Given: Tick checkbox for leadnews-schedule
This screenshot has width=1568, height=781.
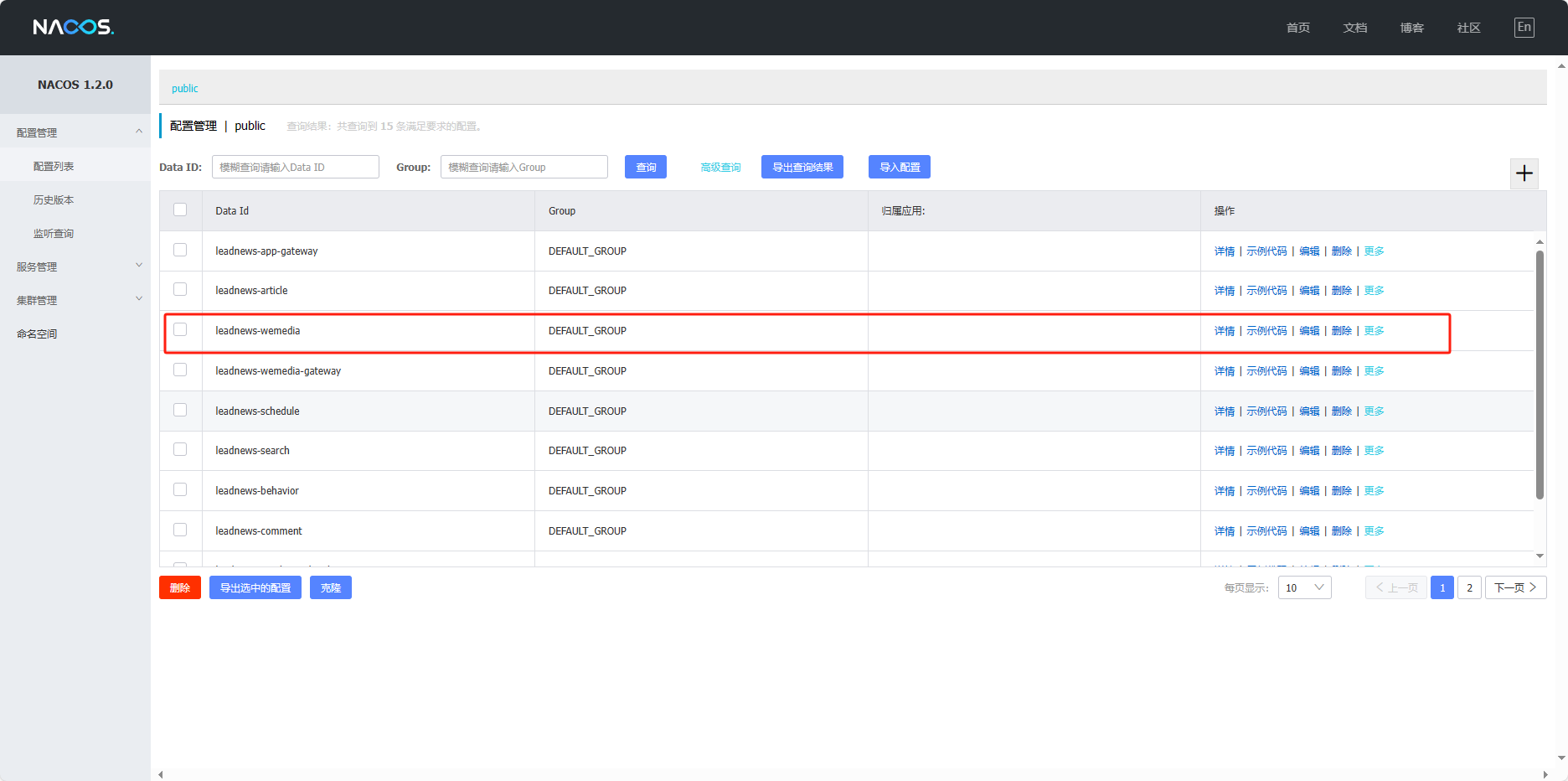Looking at the screenshot, I should tap(180, 410).
